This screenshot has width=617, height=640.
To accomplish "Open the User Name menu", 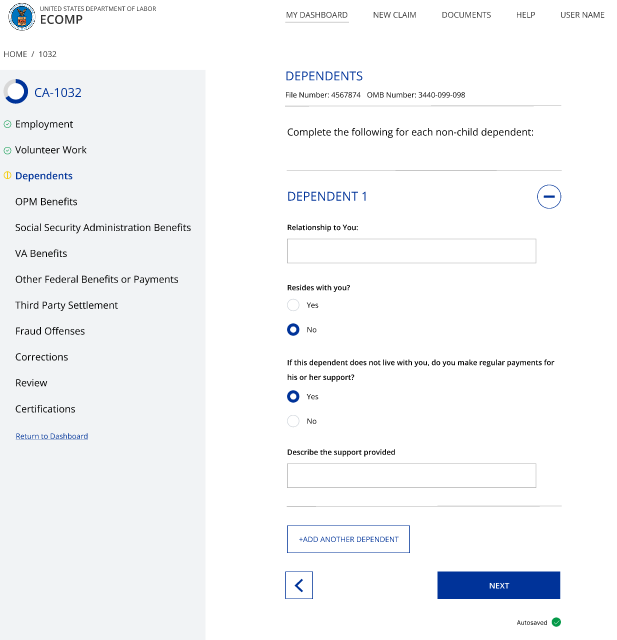I will click(x=582, y=15).
